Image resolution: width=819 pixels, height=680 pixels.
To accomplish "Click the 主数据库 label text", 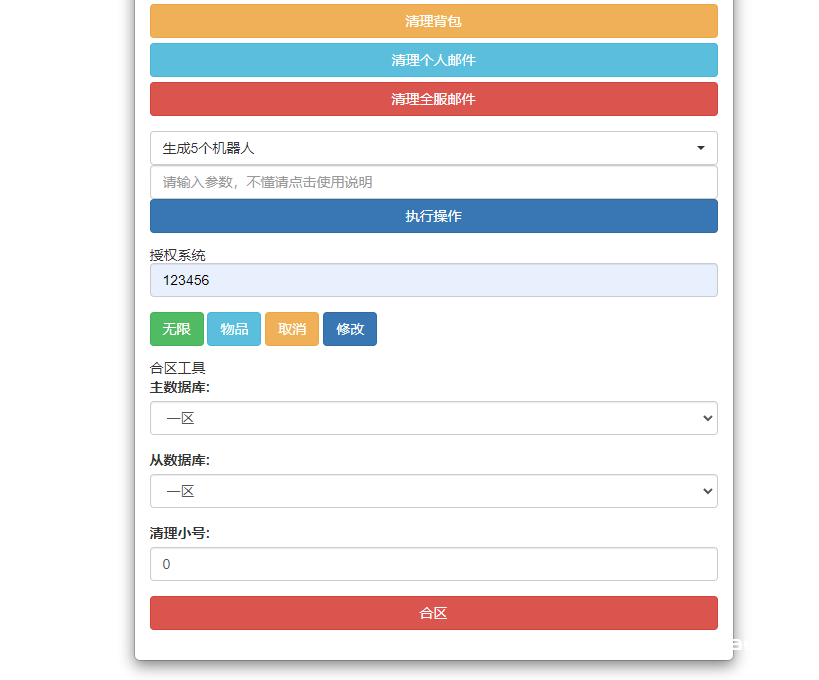I will [x=180, y=387].
